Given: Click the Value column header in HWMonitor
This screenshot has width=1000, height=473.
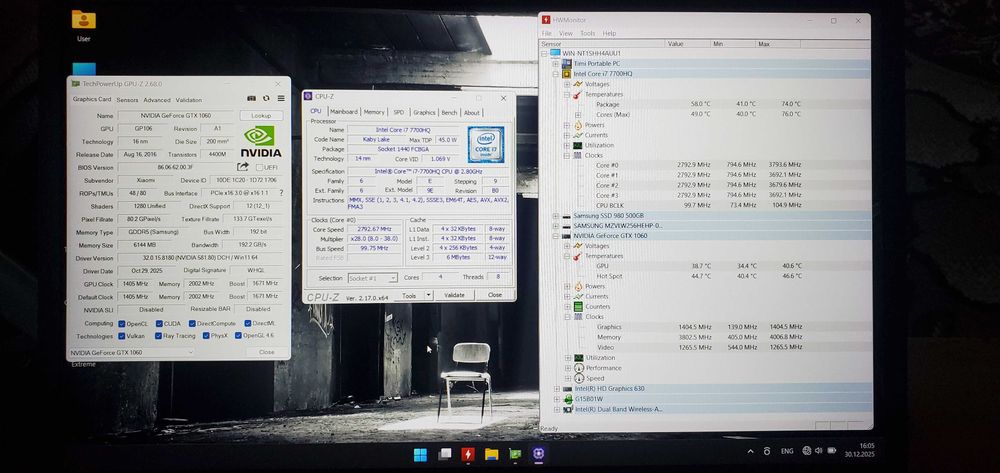Looking at the screenshot, I should tap(688, 44).
